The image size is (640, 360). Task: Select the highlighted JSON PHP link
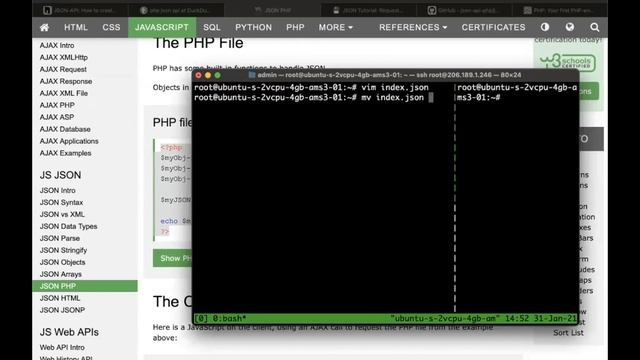pyautogui.click(x=85, y=286)
